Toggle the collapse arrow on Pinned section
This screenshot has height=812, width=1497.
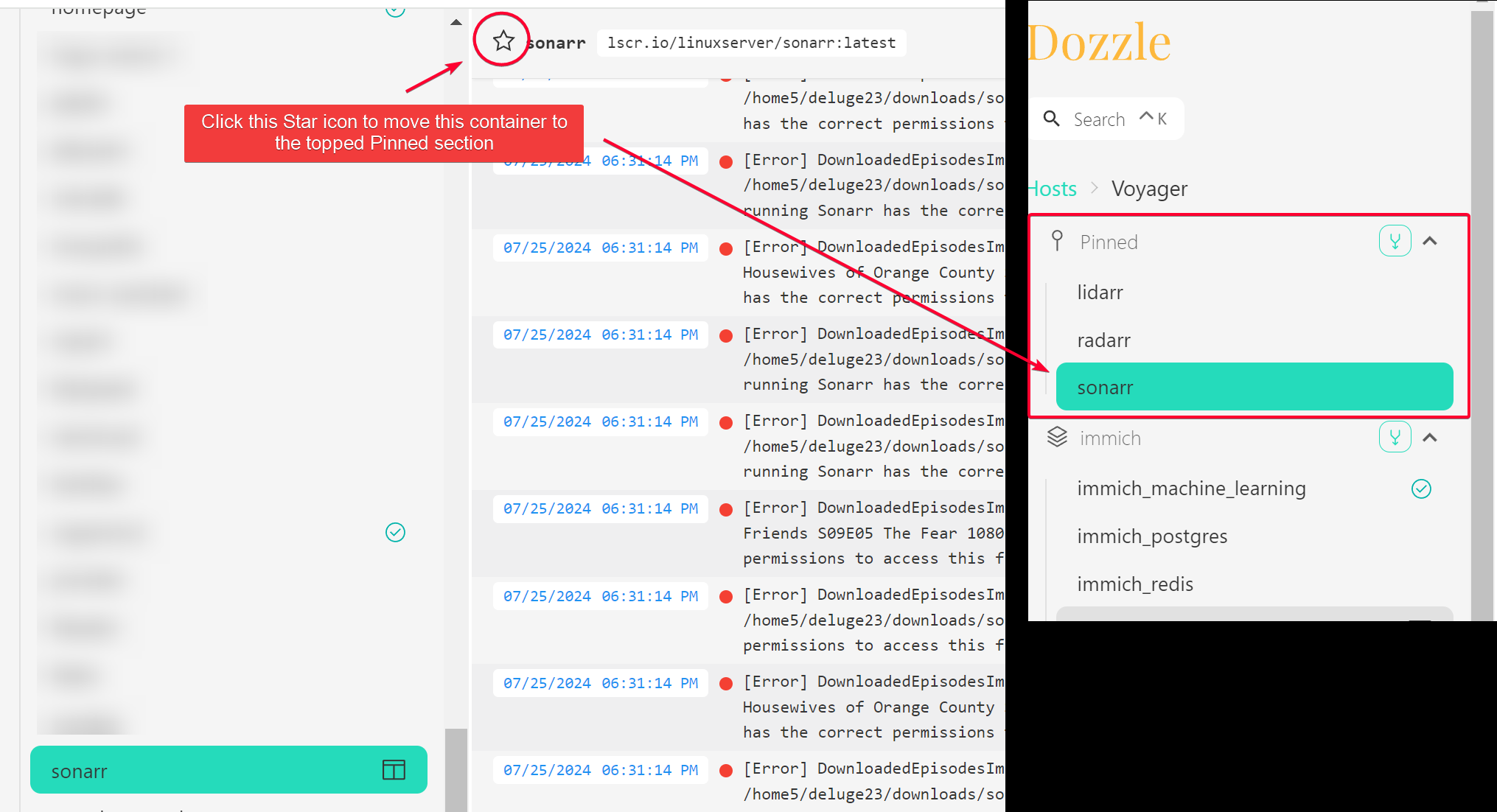pyautogui.click(x=1430, y=241)
